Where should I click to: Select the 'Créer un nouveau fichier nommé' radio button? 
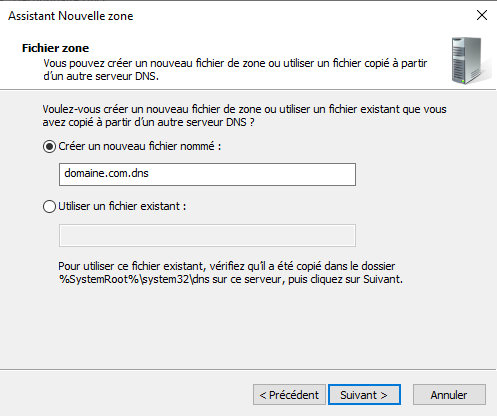[49, 147]
